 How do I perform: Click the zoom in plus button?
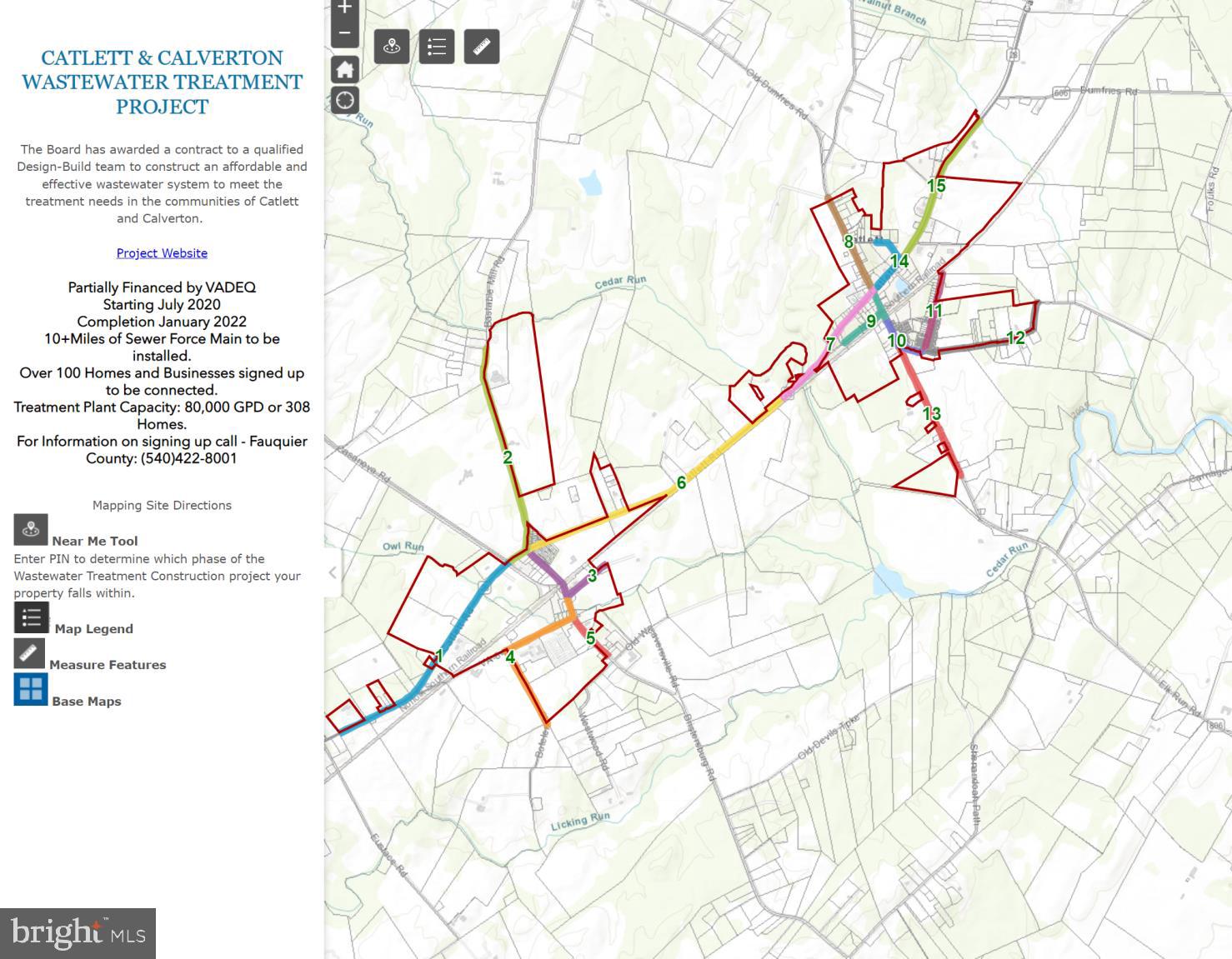(344, 8)
